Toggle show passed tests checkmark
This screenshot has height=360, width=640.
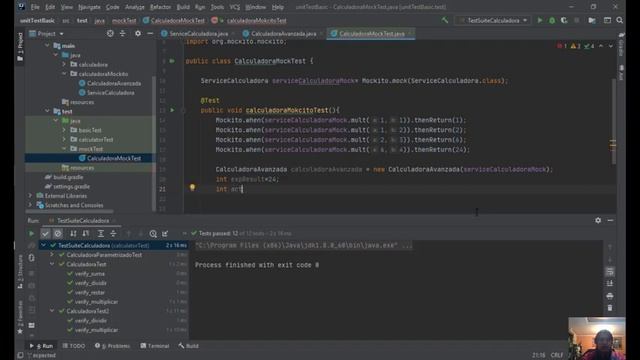click(45, 233)
